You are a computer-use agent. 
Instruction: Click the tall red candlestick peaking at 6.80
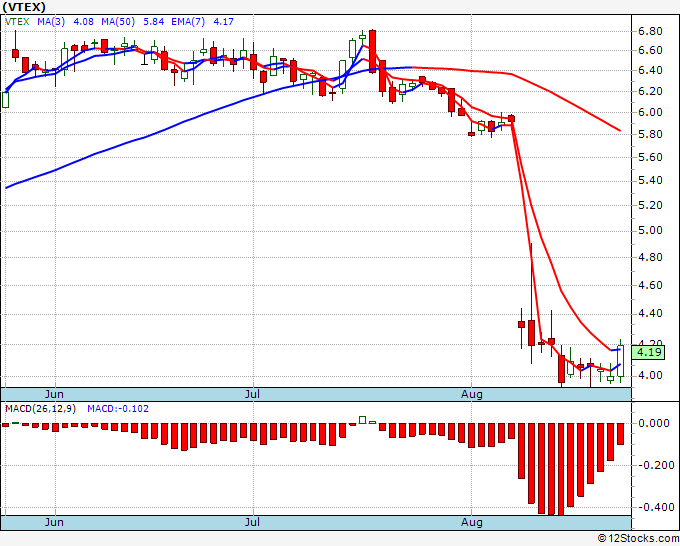point(373,51)
